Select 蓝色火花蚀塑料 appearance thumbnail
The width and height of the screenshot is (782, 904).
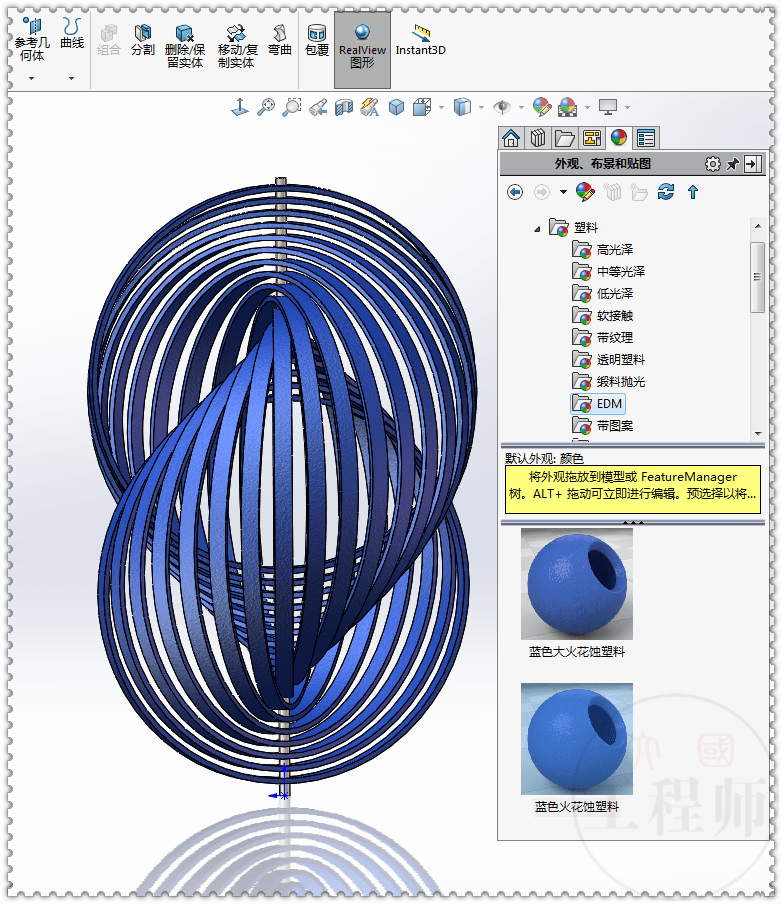[x=577, y=739]
